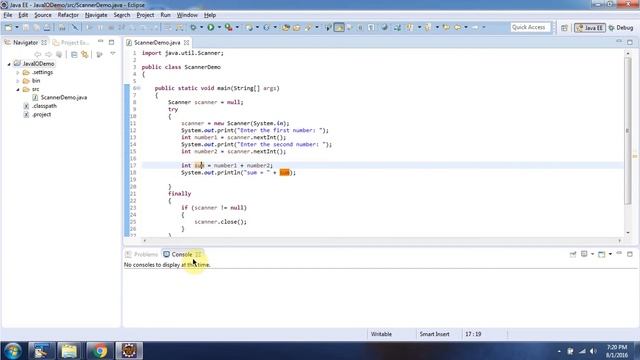The width and height of the screenshot is (640, 360).
Task: Toggle Show Whitespace Characters icon
Action: point(371,27)
